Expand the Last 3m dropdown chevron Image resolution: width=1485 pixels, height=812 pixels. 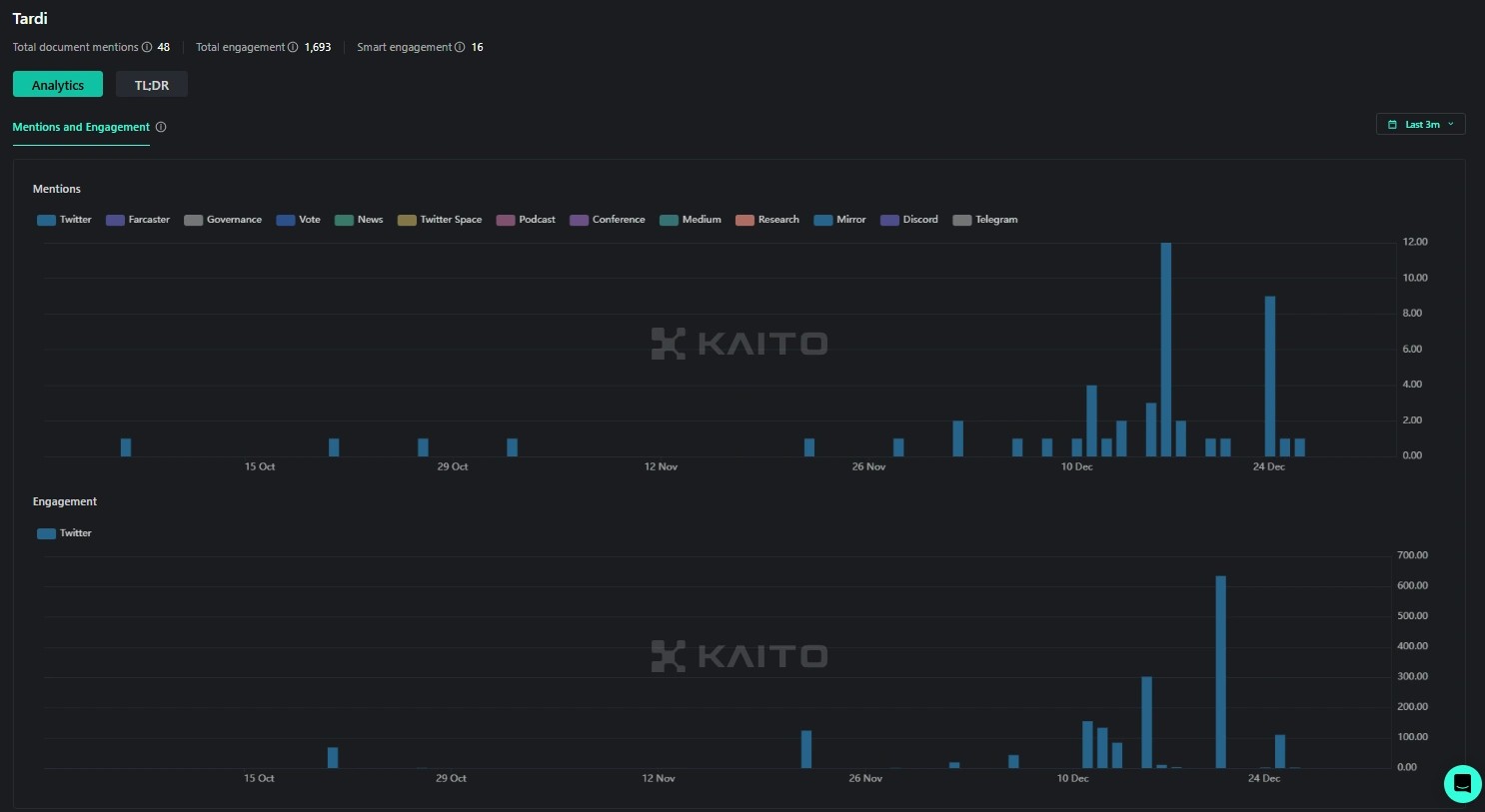(1451, 125)
